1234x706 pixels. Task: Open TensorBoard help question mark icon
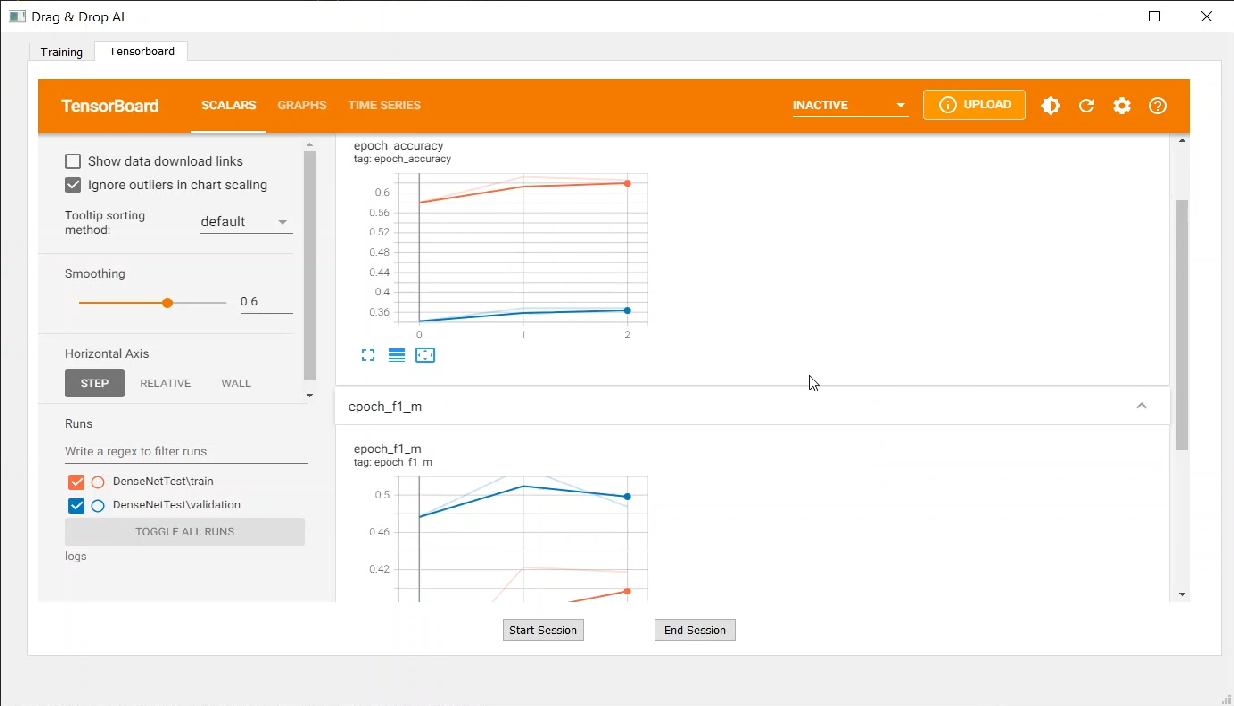point(1158,105)
